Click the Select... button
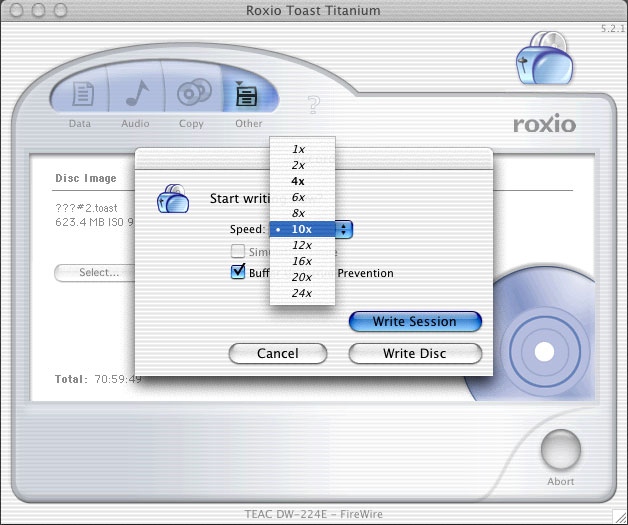This screenshot has width=628, height=525. [x=96, y=273]
